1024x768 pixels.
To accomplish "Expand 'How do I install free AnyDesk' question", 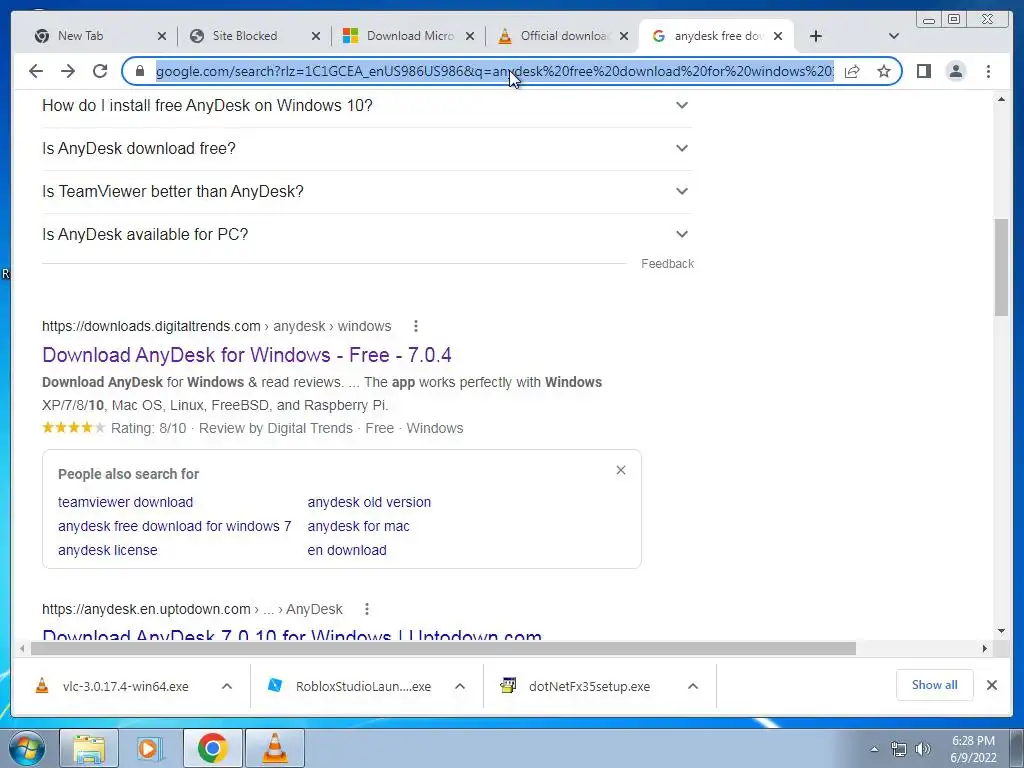I will click(366, 105).
